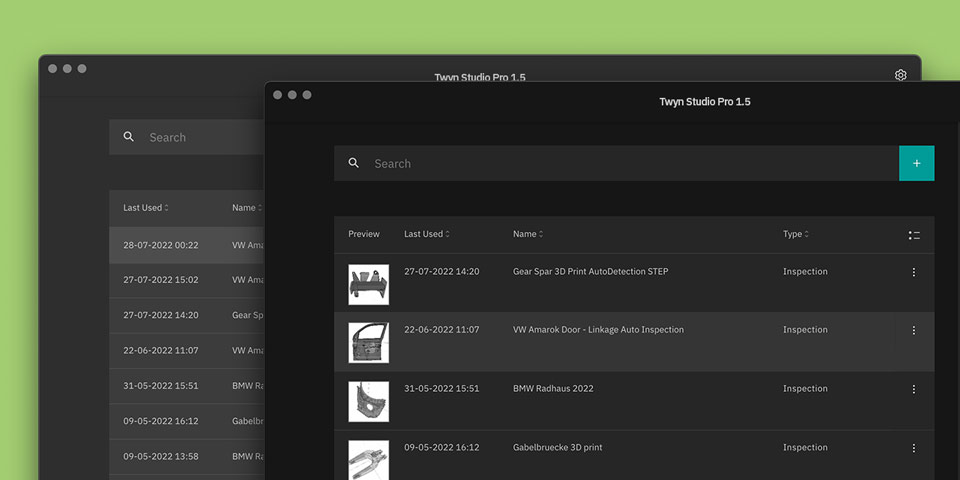Open the BMW Radhaus preview thumbnail
This screenshot has width=960, height=480.
369,402
